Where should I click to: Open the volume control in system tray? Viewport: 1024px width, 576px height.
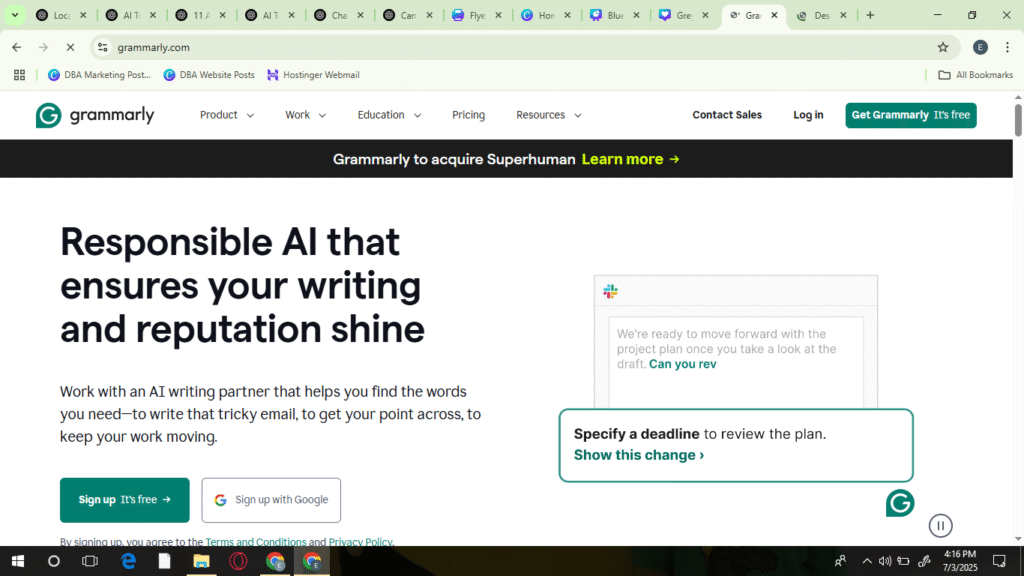[885, 561]
